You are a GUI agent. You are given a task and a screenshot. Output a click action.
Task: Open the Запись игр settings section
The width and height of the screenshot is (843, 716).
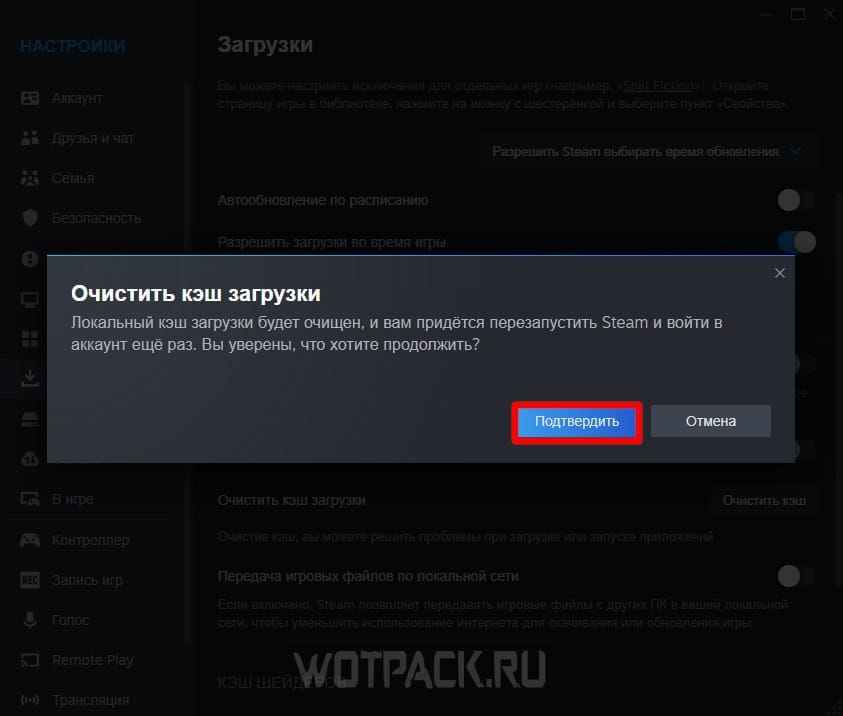tap(87, 580)
